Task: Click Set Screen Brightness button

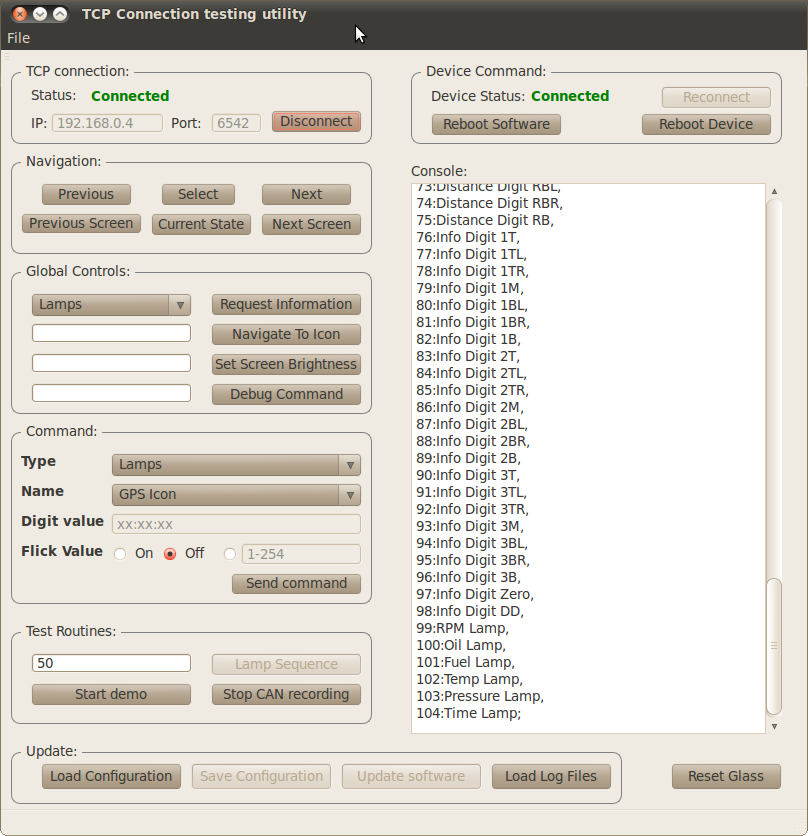Action: [286, 364]
